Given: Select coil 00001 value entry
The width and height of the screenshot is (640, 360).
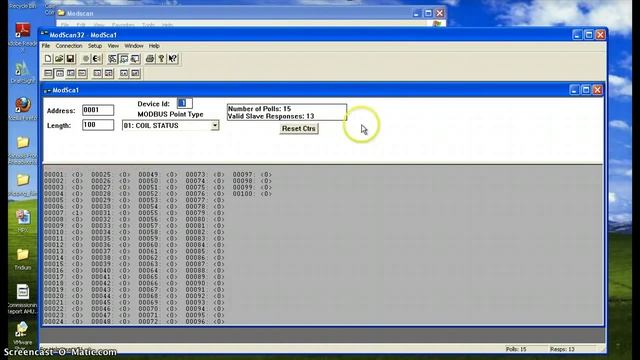Looking at the screenshot, I should pyautogui.click(x=77, y=174).
